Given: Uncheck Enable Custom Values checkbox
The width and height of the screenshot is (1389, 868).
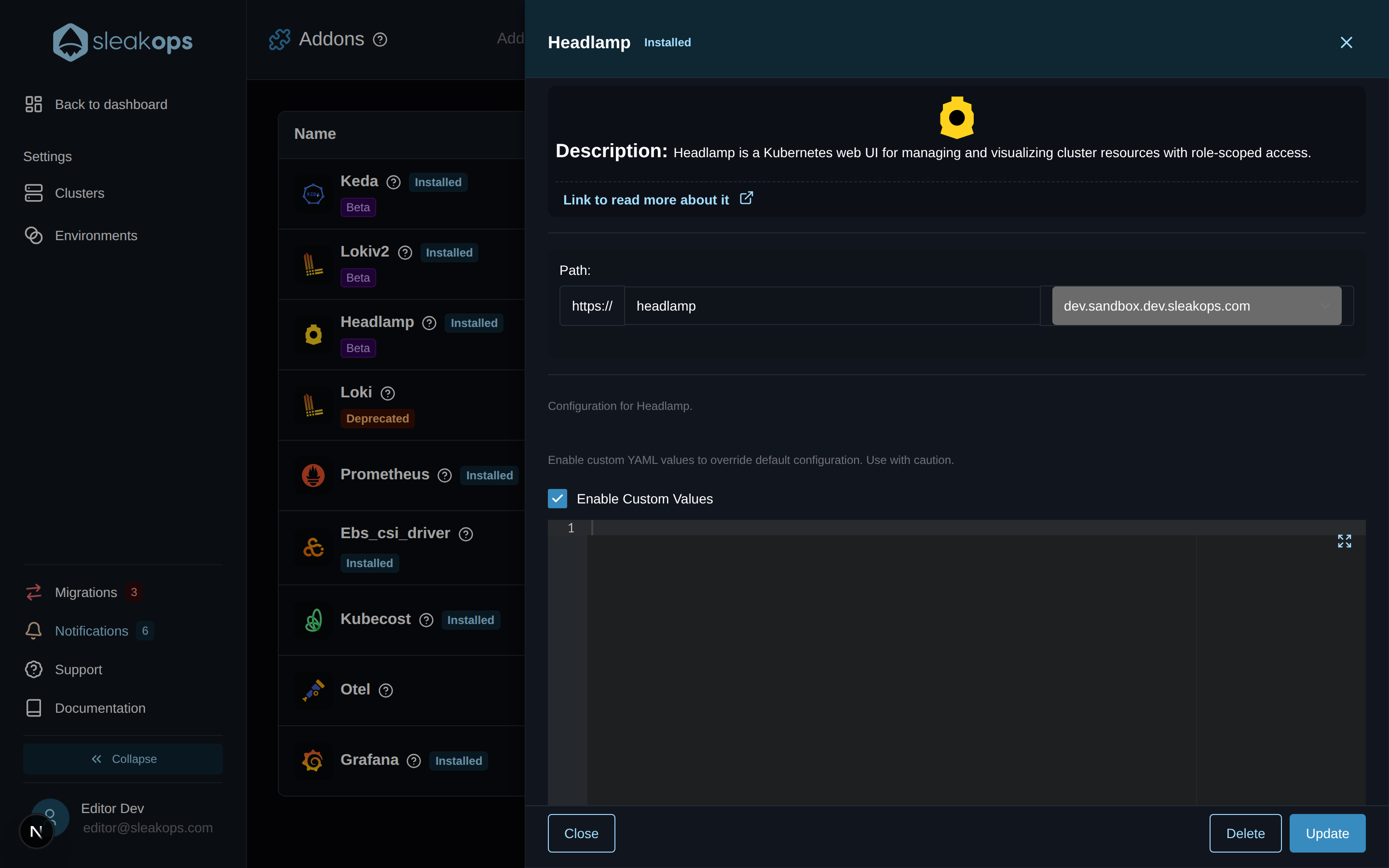Looking at the screenshot, I should click(558, 498).
